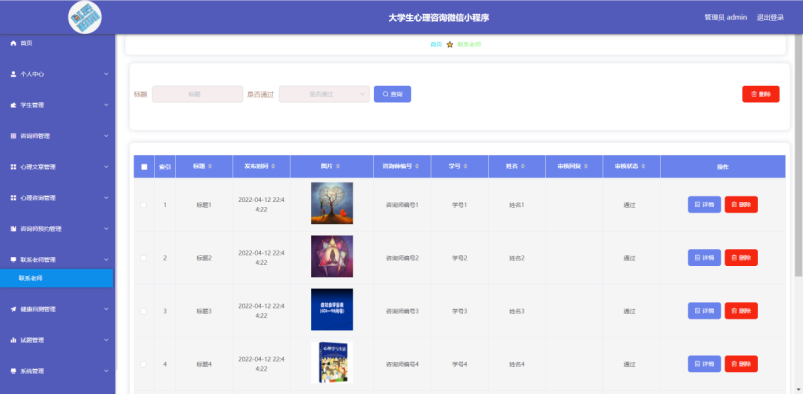Click 退出登录 in the top bar

(x=770, y=17)
